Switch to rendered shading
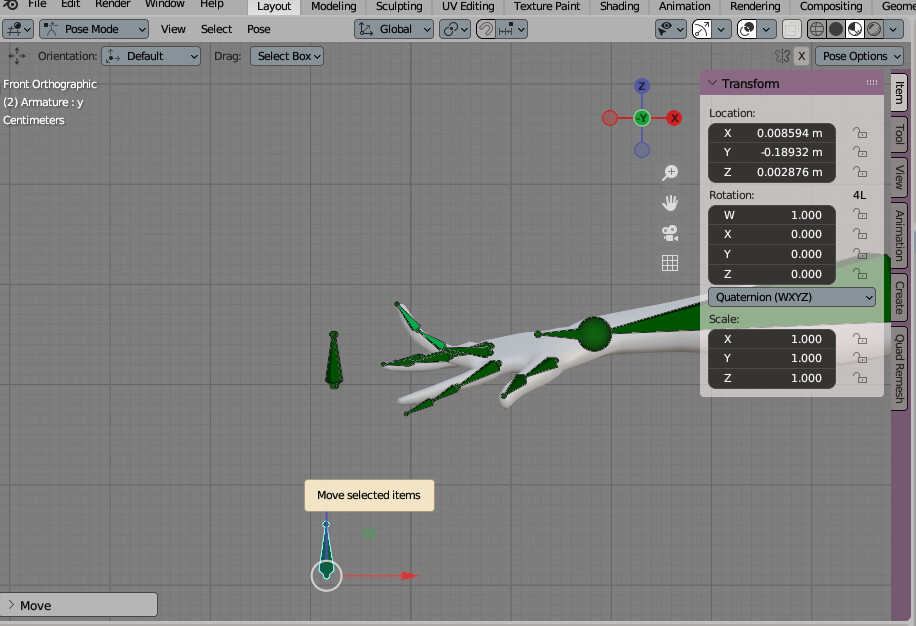The height and width of the screenshot is (626, 916). [874, 29]
